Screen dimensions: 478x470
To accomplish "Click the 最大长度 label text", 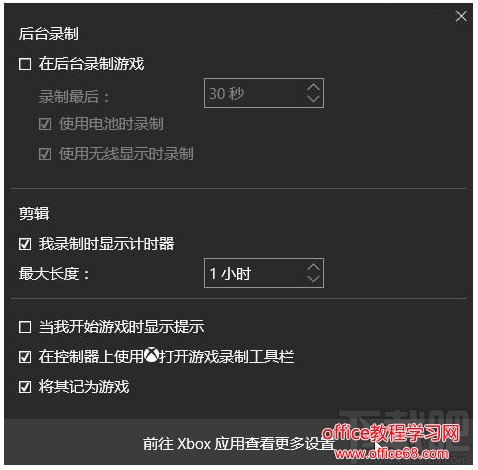I will coord(54,274).
